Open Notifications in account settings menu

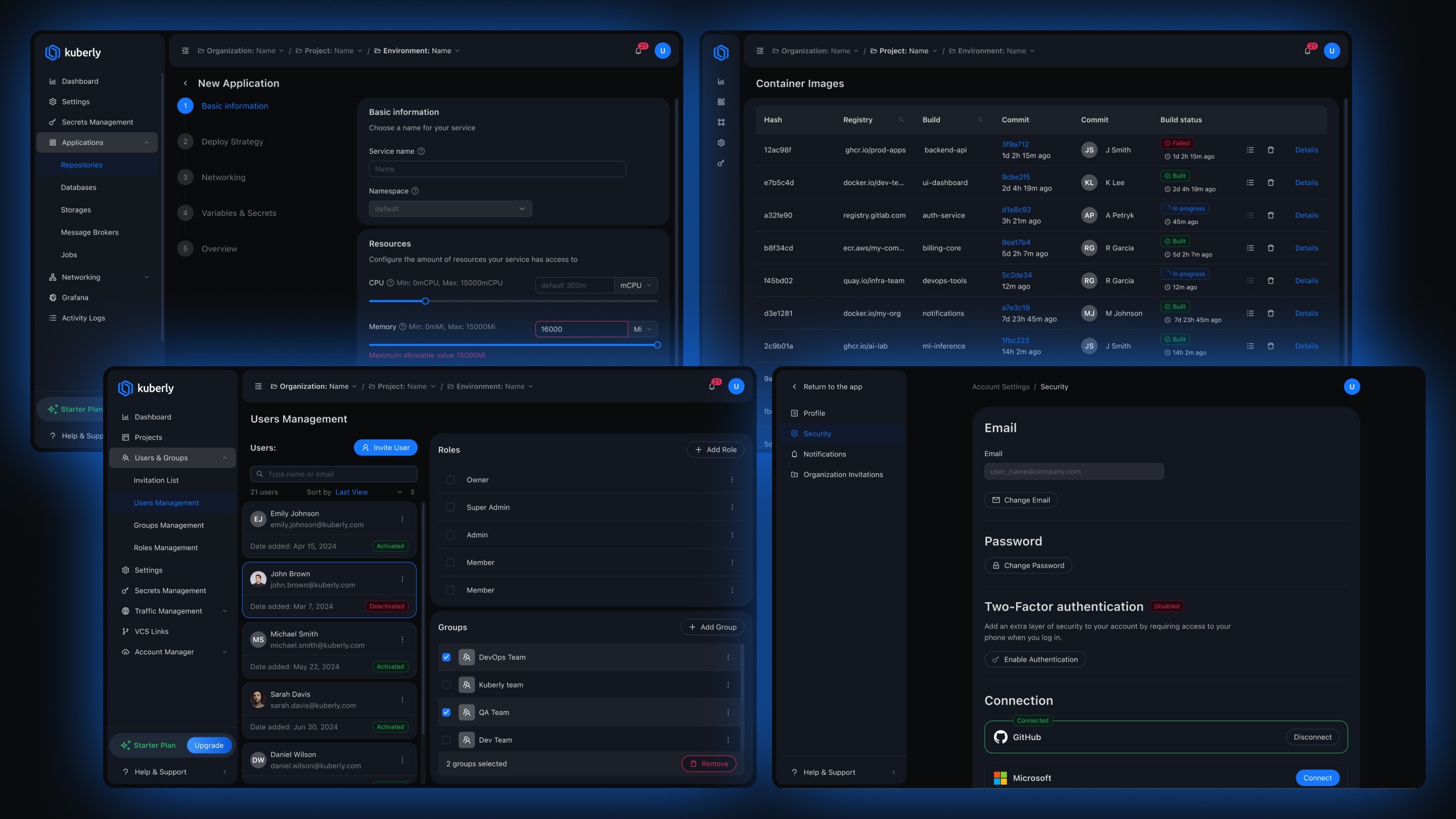(x=825, y=454)
